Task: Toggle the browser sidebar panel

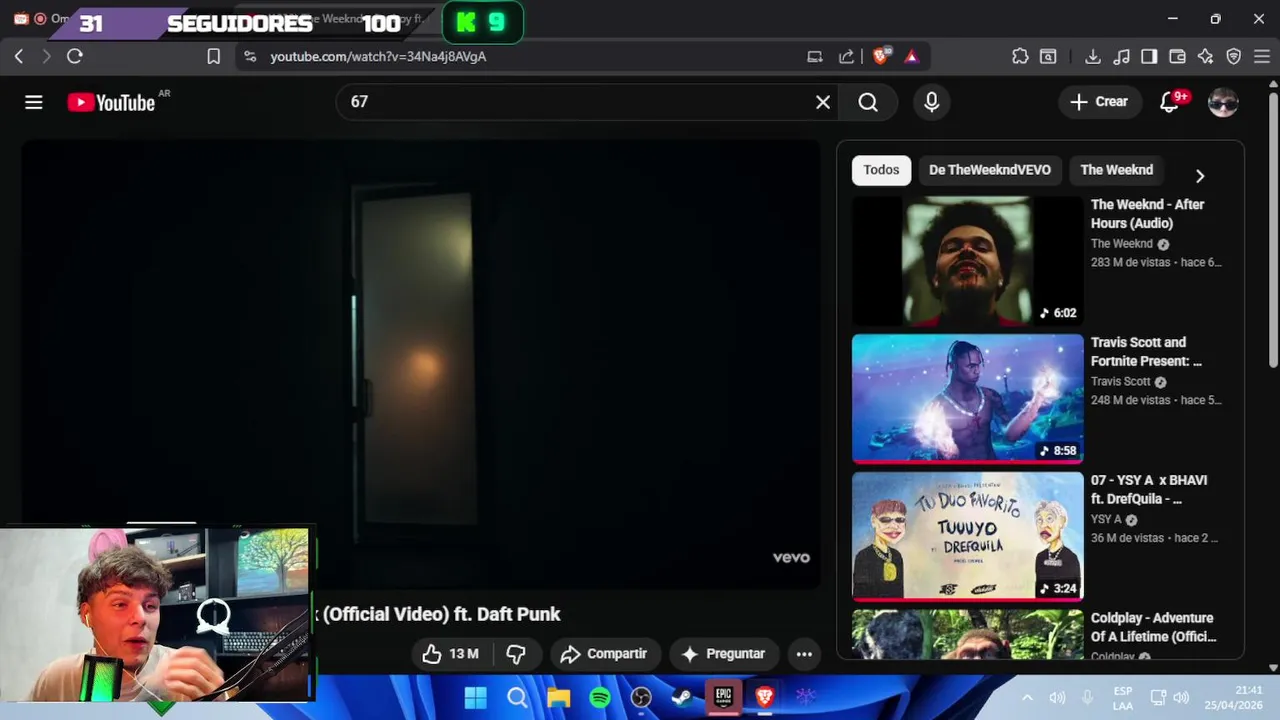Action: point(1149,57)
